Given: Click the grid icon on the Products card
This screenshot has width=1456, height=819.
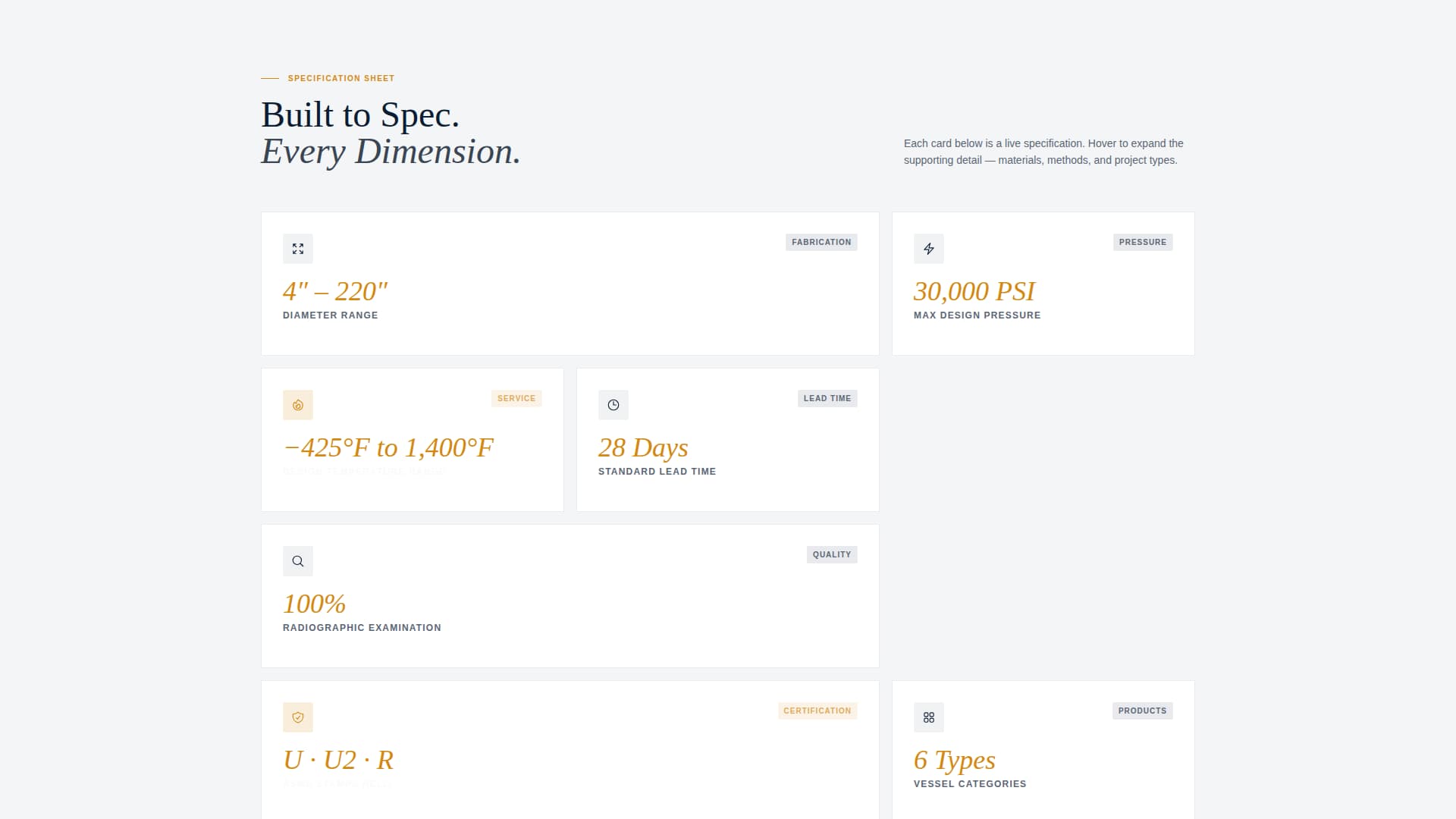Looking at the screenshot, I should pyautogui.click(x=929, y=717).
